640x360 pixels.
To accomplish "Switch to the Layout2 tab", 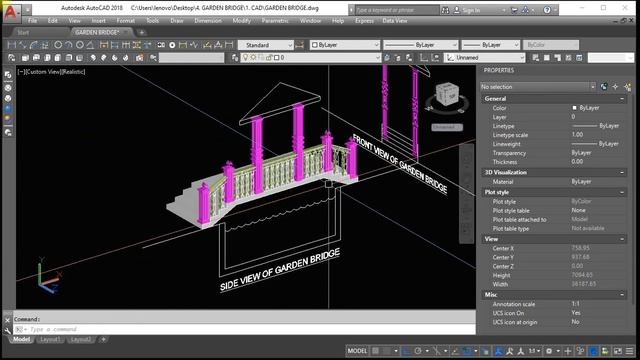I will point(81,340).
